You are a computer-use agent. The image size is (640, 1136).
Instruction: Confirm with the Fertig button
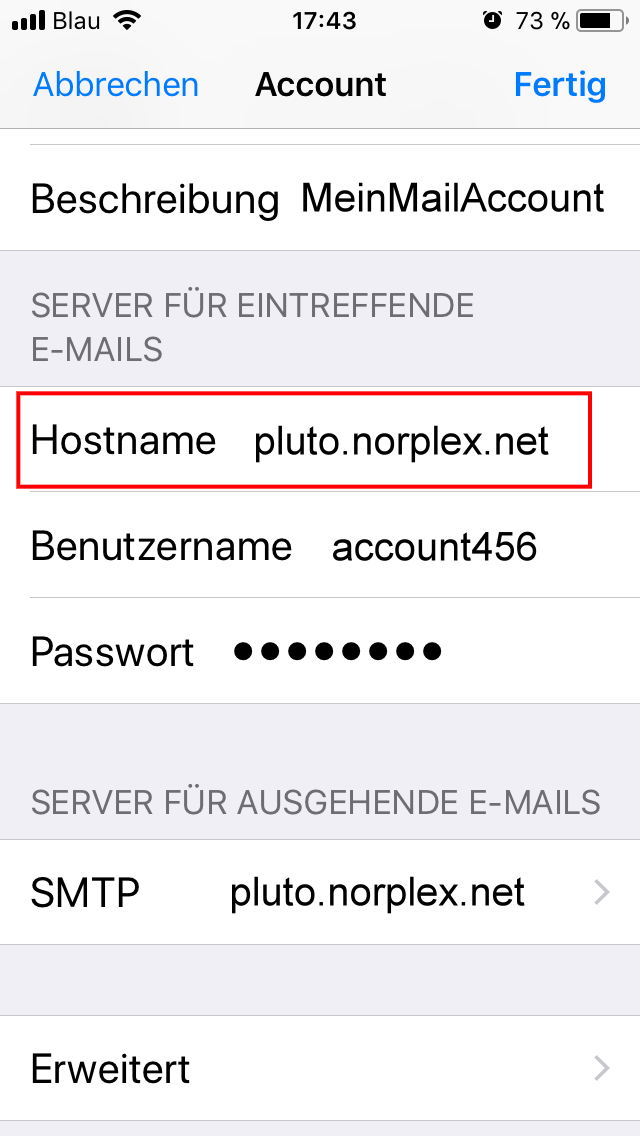(x=560, y=85)
